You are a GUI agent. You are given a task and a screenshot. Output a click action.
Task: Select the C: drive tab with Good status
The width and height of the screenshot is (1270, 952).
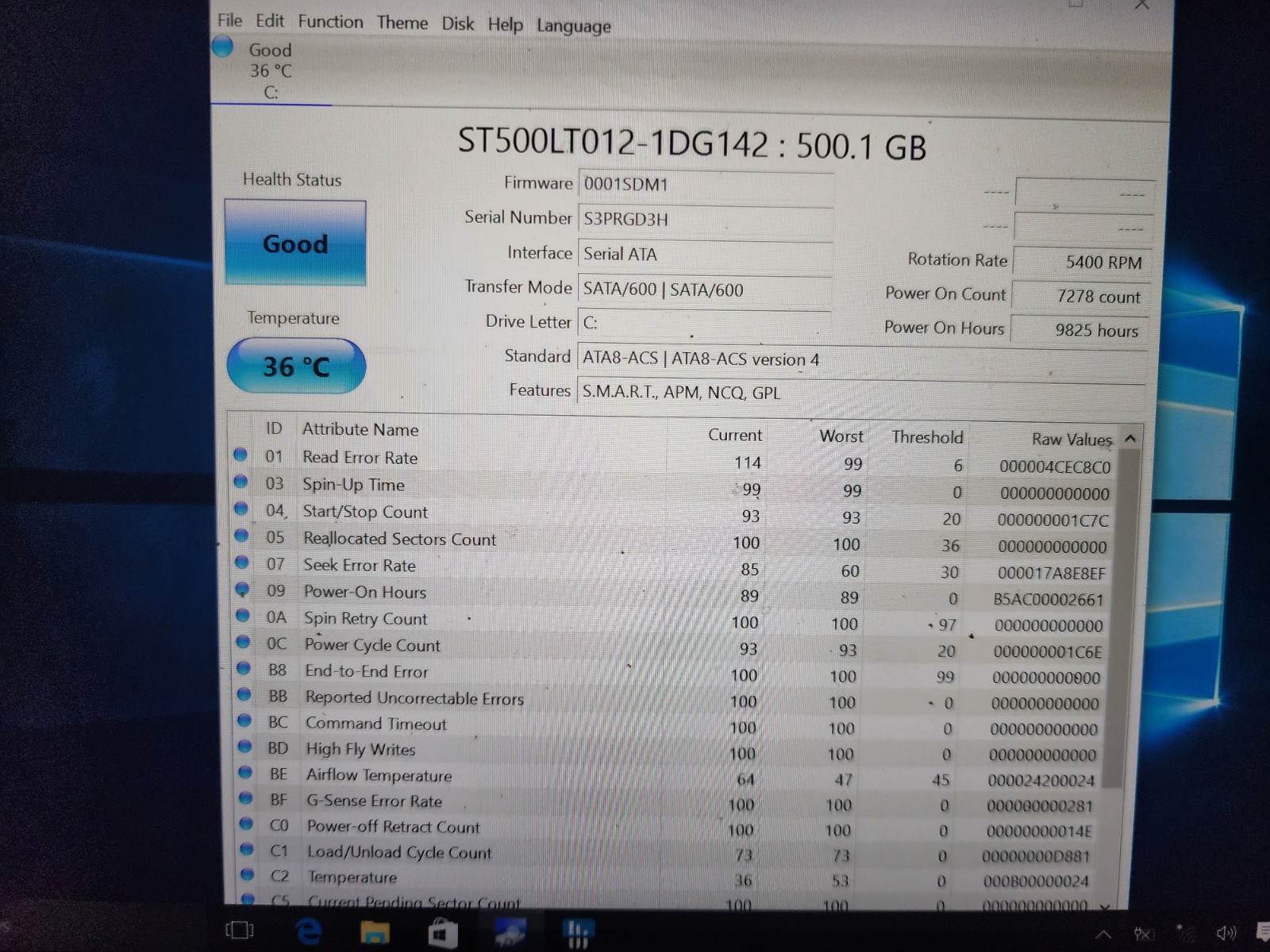(270, 71)
